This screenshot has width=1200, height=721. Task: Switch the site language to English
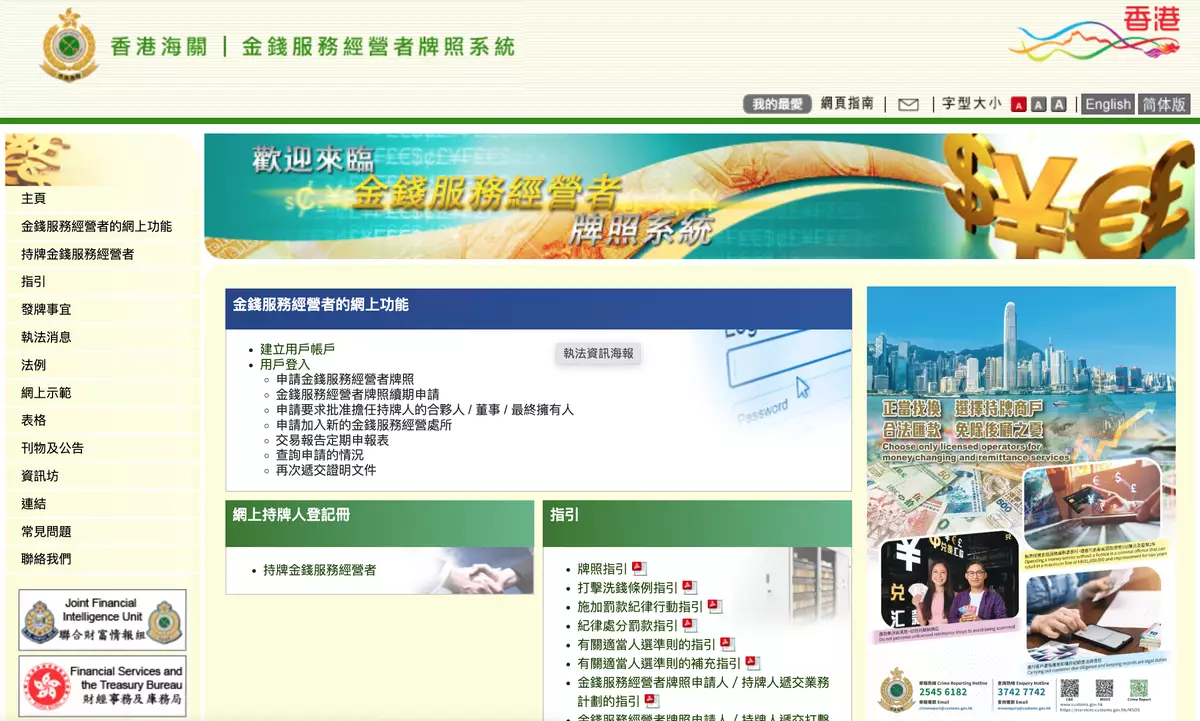click(1108, 104)
